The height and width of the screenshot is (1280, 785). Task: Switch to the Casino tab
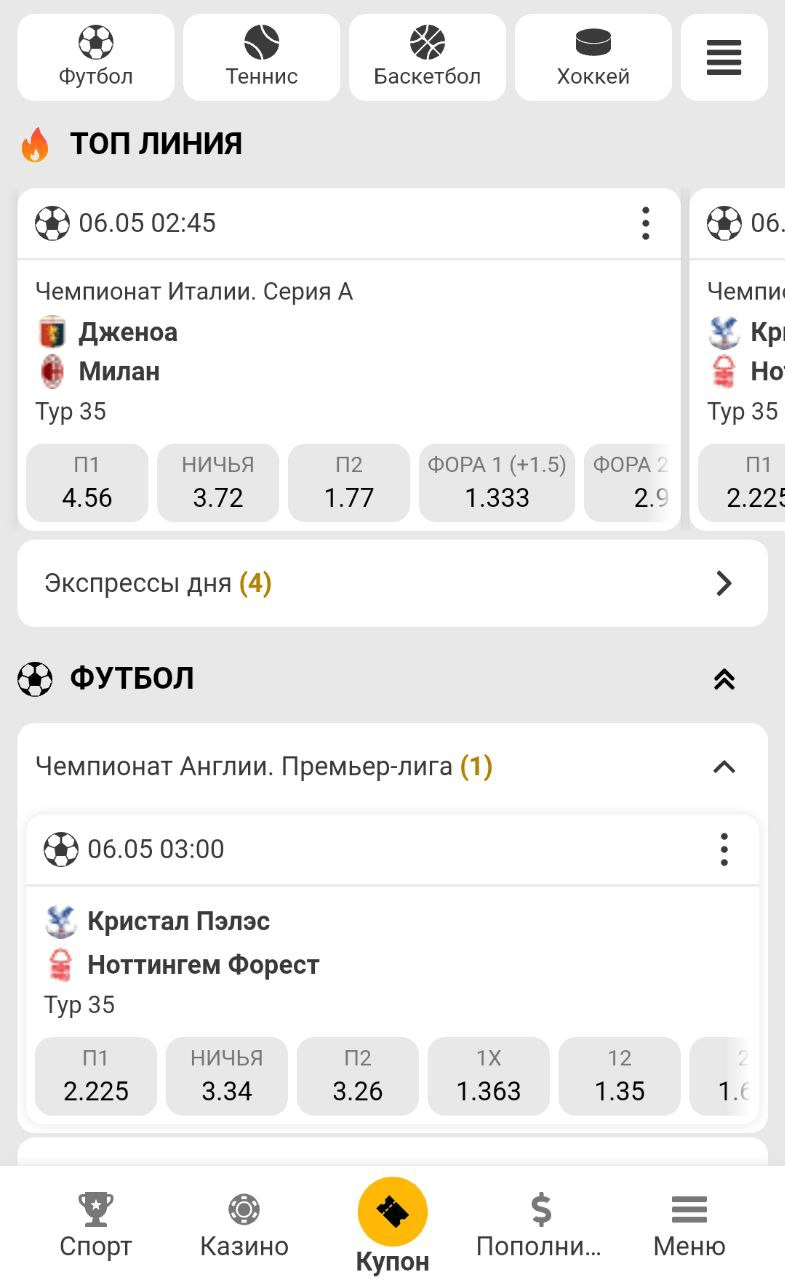[x=244, y=1225]
